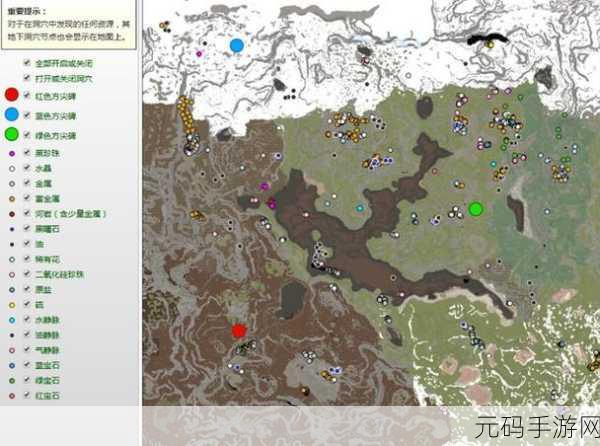
Task: Click the green circle icon beside 绿色方尖碑
Action: (11, 134)
